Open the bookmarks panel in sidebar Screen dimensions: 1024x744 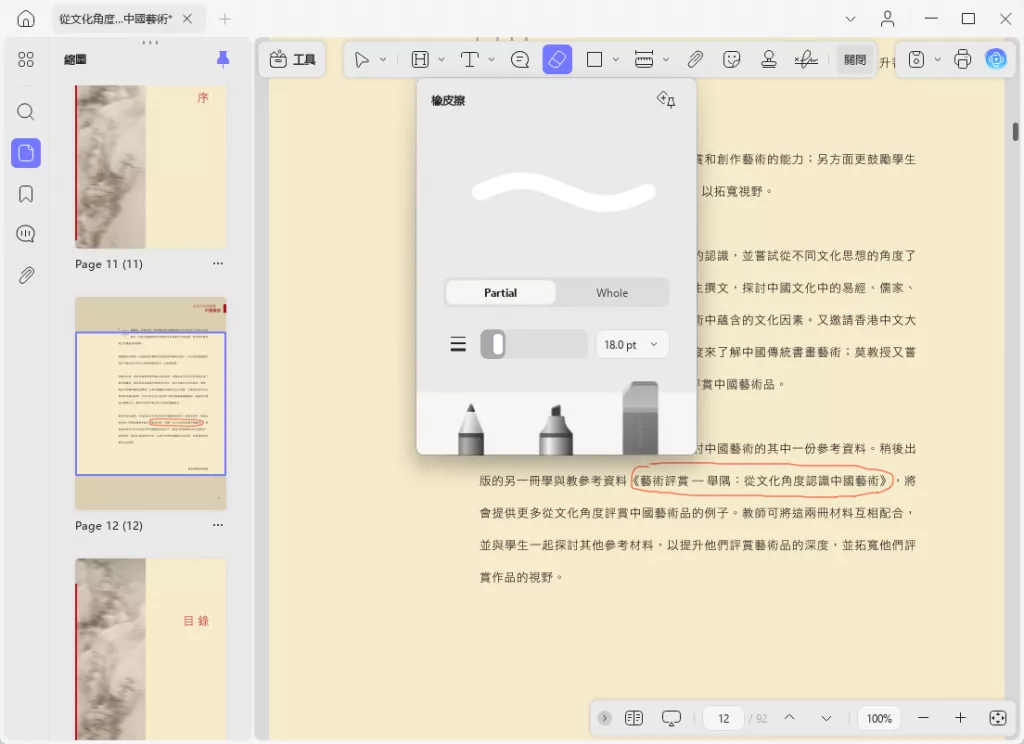pos(26,194)
